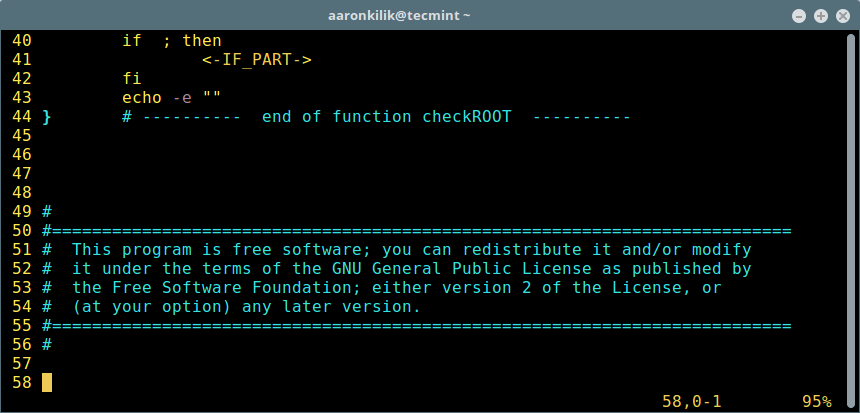Maximize the terminal window
Screen dimensions: 860x413
[x=821, y=15]
